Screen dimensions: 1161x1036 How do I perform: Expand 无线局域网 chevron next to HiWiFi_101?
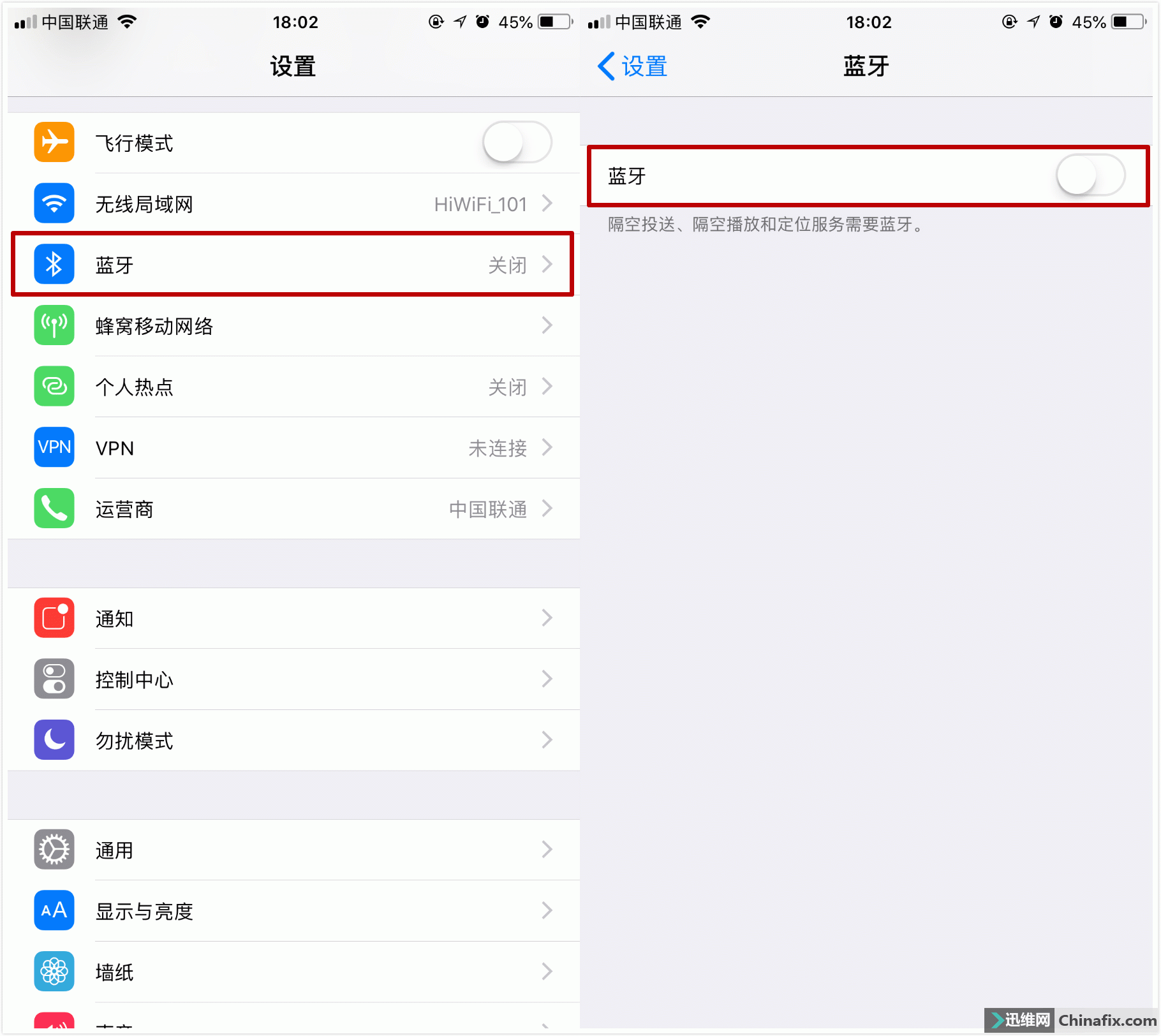(547, 204)
